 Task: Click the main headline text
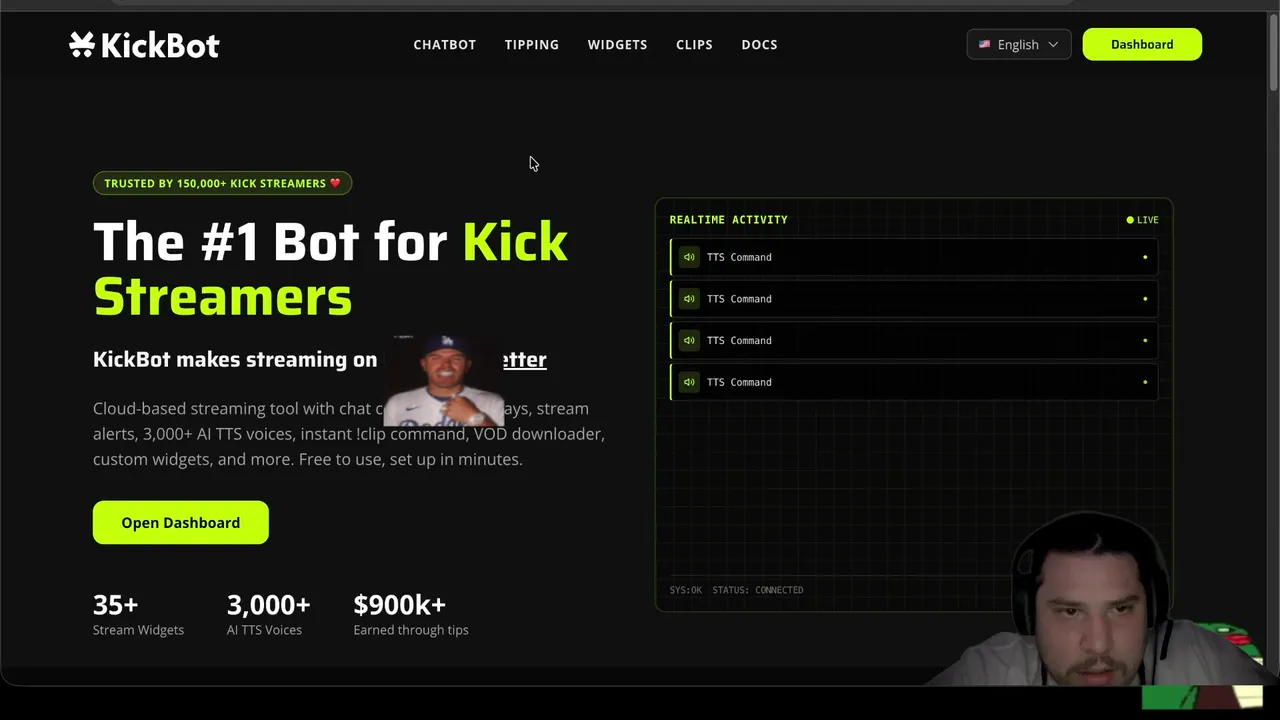point(330,270)
